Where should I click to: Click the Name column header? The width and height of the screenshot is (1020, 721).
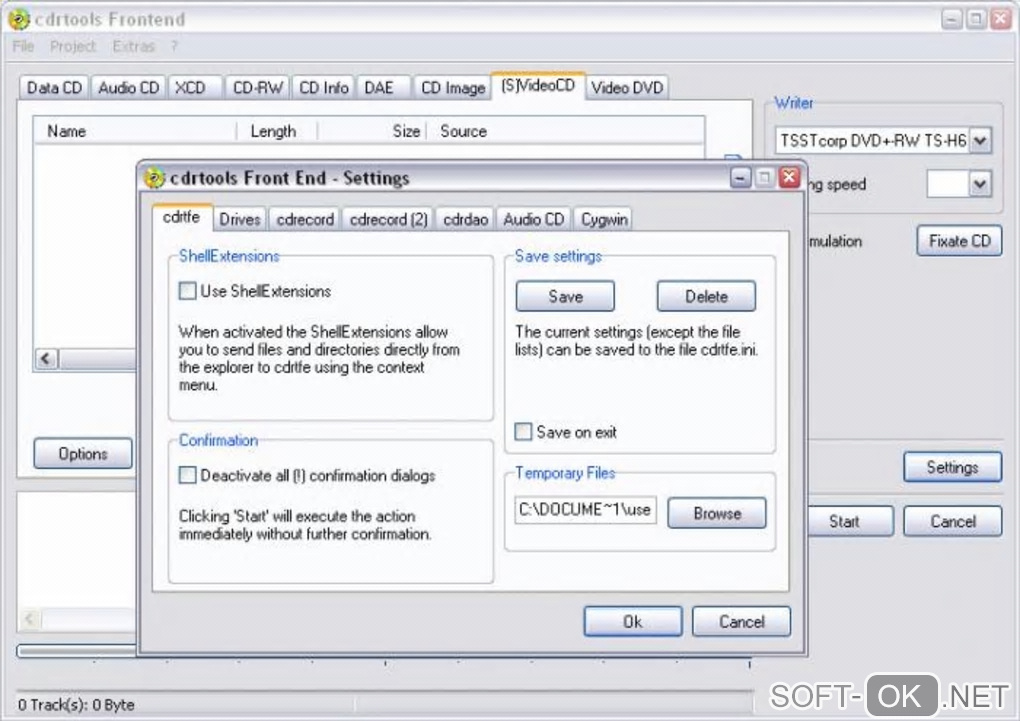135,131
